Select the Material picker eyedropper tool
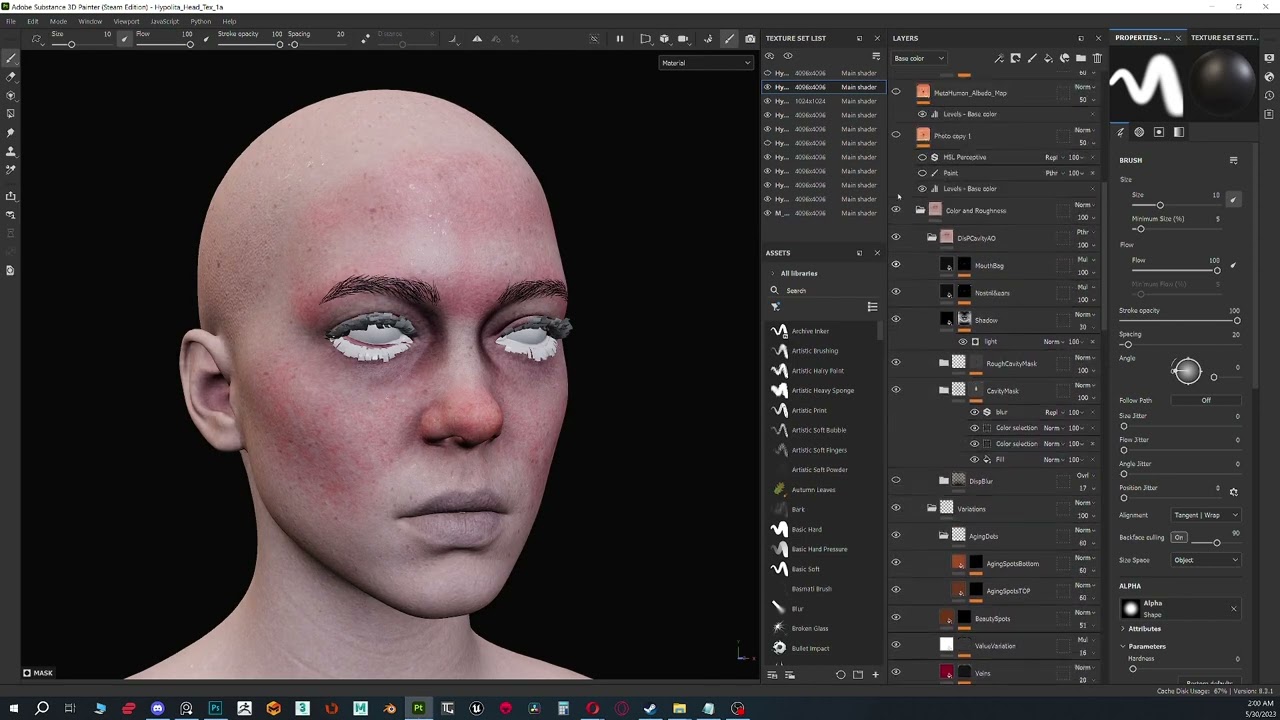 (11, 170)
